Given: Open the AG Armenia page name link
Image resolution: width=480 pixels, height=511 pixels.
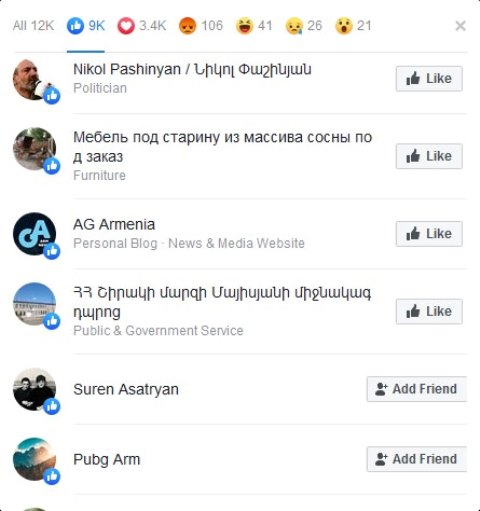Looking at the screenshot, I should 114,225.
